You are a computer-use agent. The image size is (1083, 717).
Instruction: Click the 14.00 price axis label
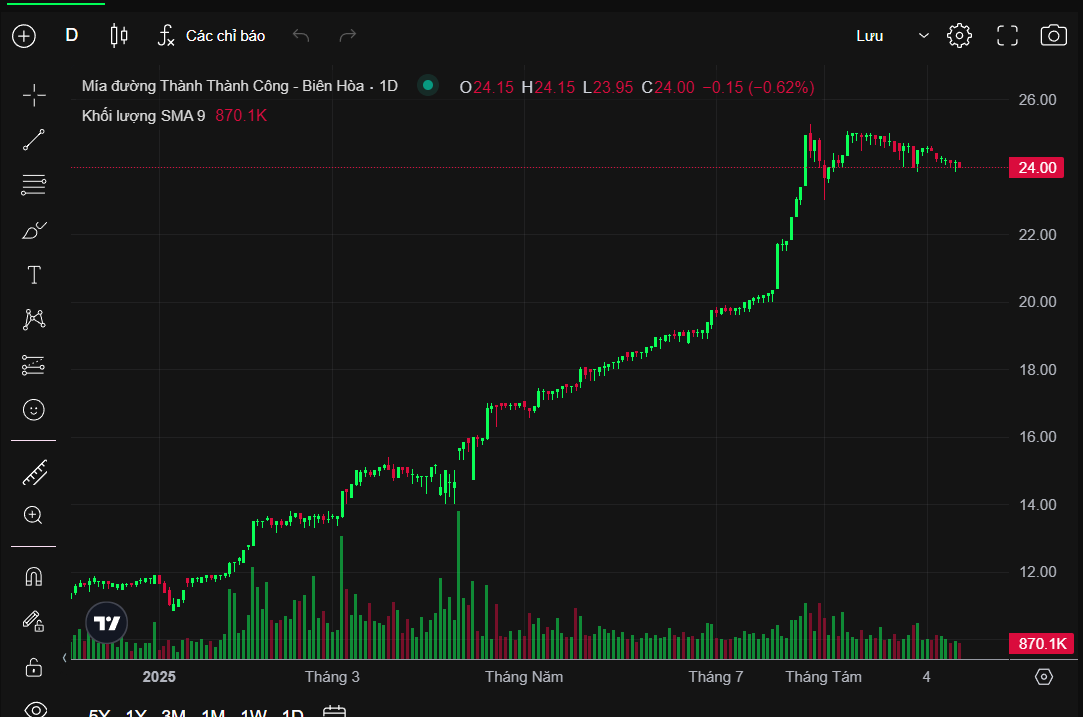pyautogui.click(x=1037, y=505)
